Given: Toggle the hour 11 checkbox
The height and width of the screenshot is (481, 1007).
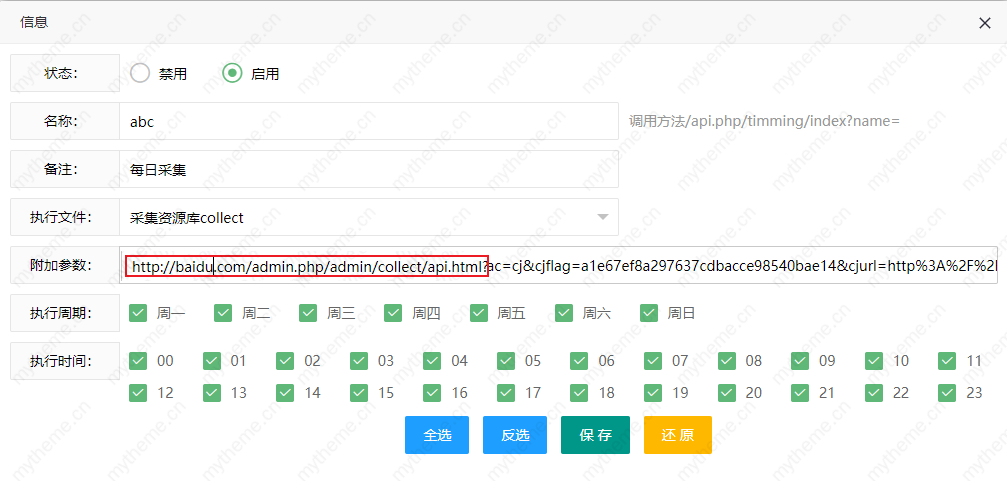Looking at the screenshot, I should (x=948, y=361).
